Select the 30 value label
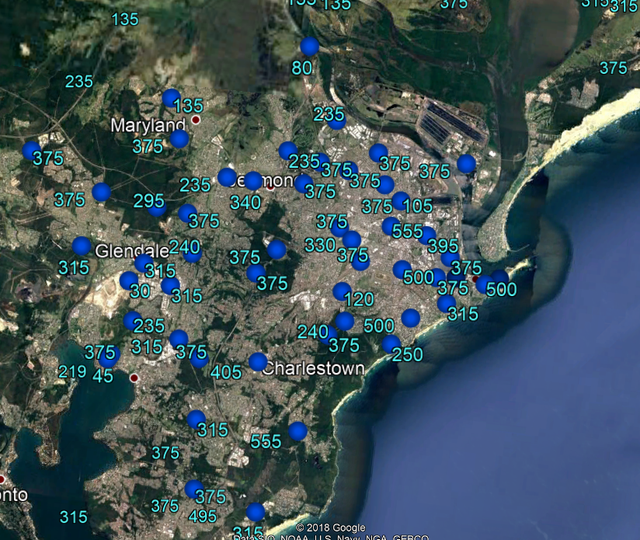This screenshot has height=540, width=640. point(140,291)
